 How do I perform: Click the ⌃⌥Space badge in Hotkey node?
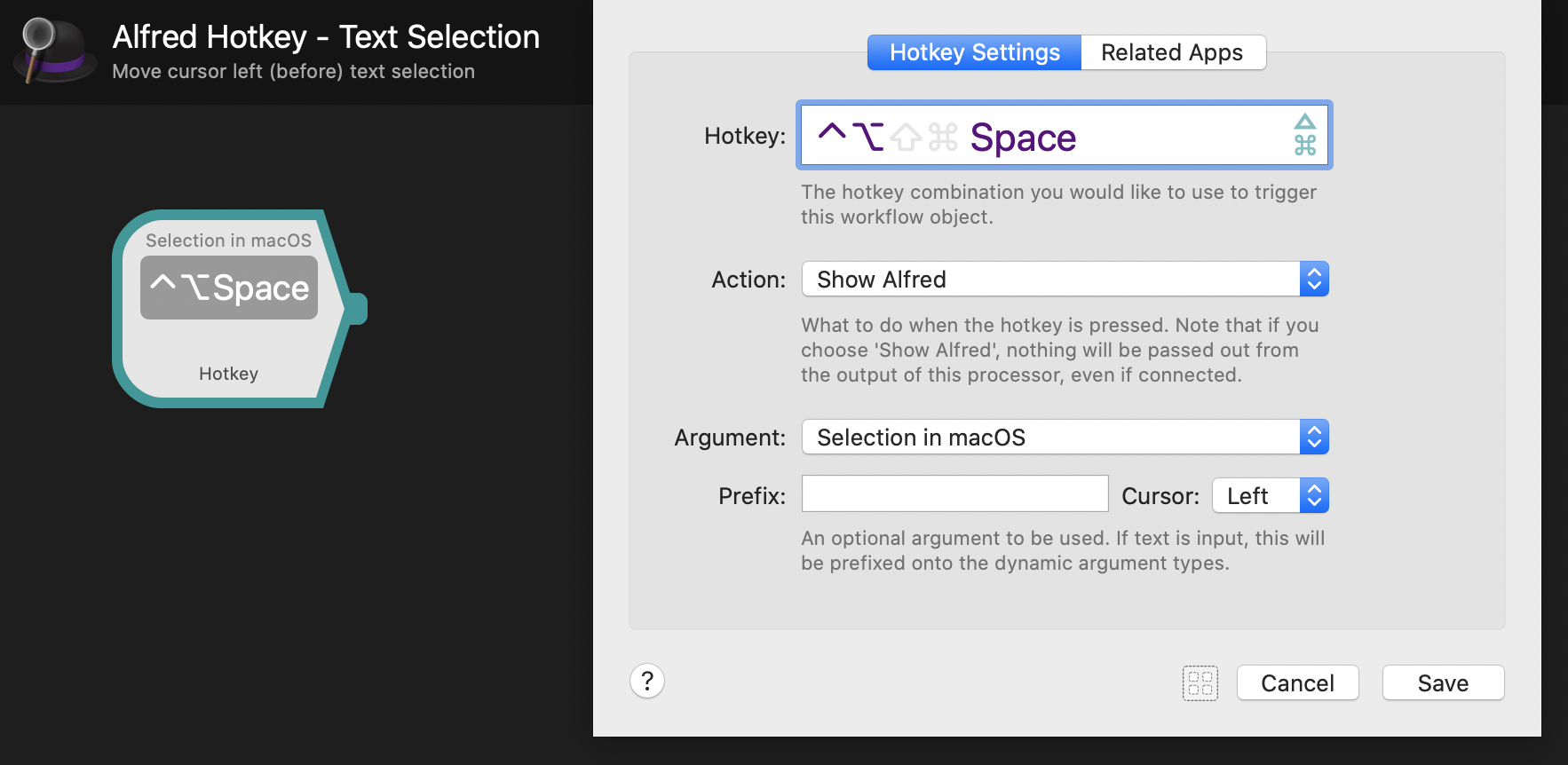pyautogui.click(x=229, y=288)
